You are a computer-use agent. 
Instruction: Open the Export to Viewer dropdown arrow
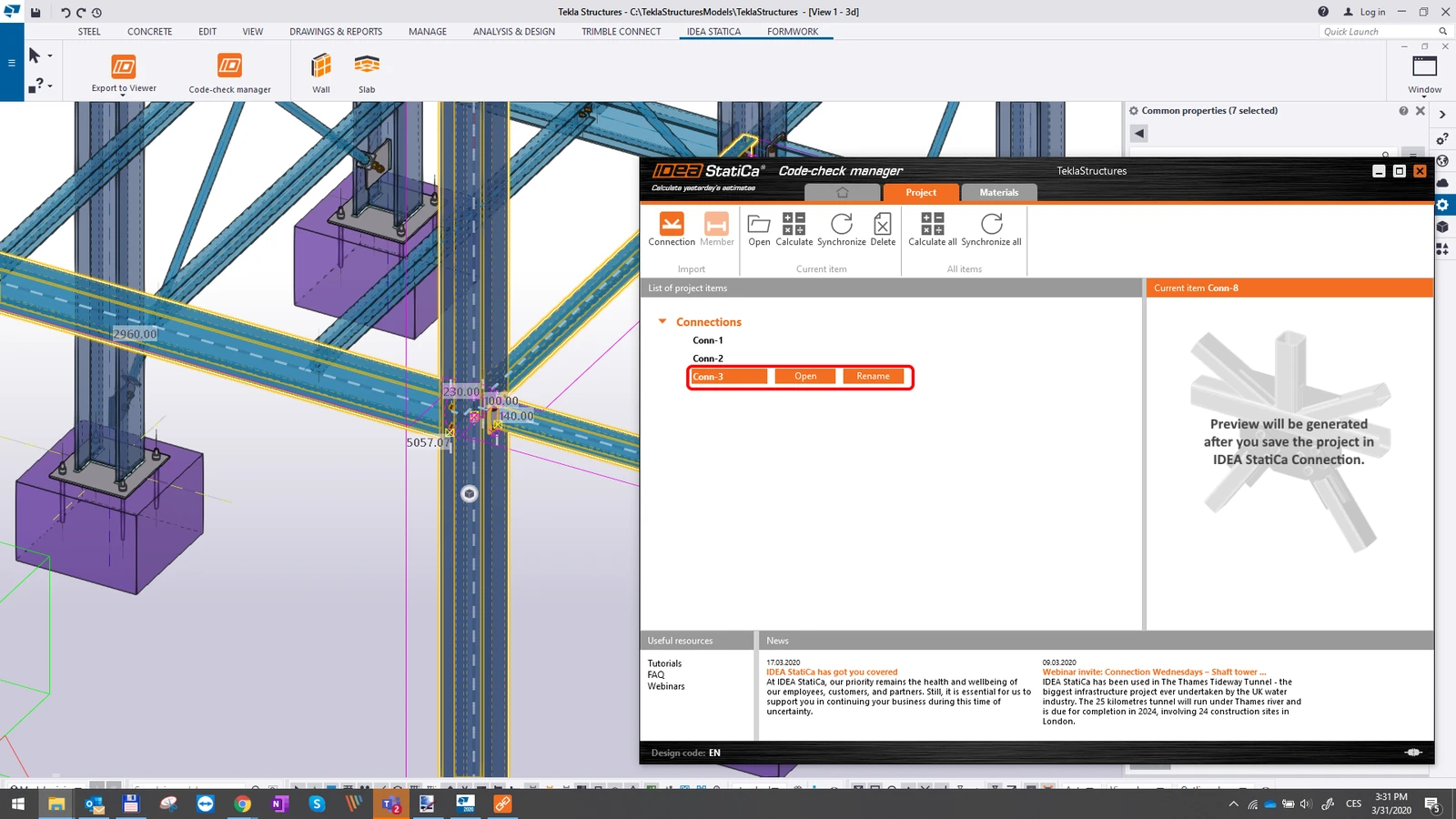(x=123, y=95)
